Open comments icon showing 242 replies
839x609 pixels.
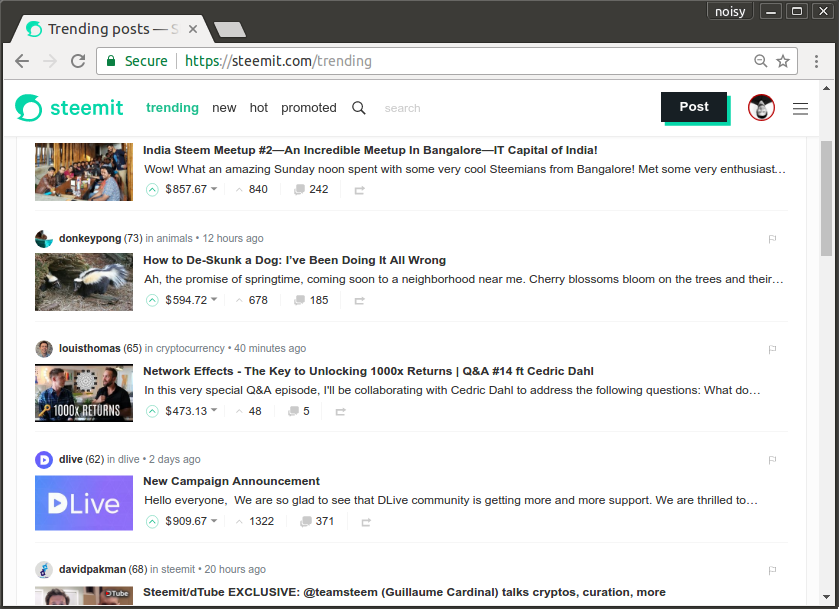point(300,189)
